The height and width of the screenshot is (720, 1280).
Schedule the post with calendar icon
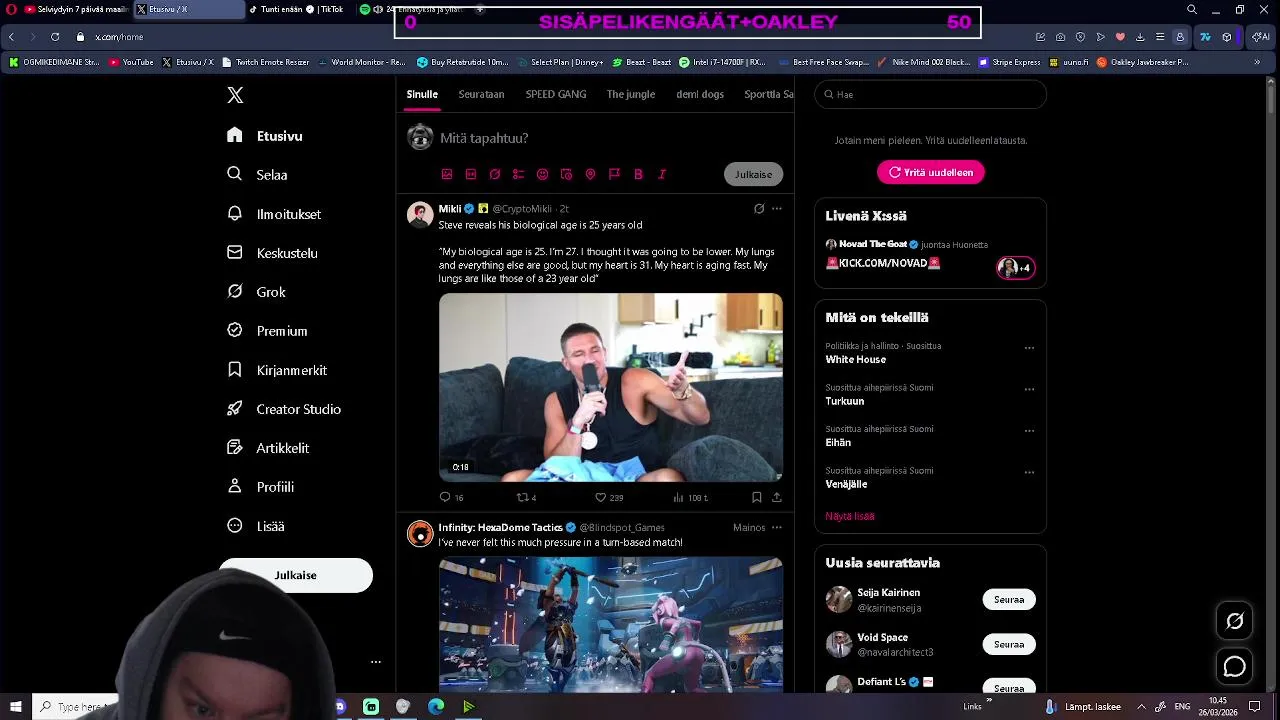[x=566, y=174]
